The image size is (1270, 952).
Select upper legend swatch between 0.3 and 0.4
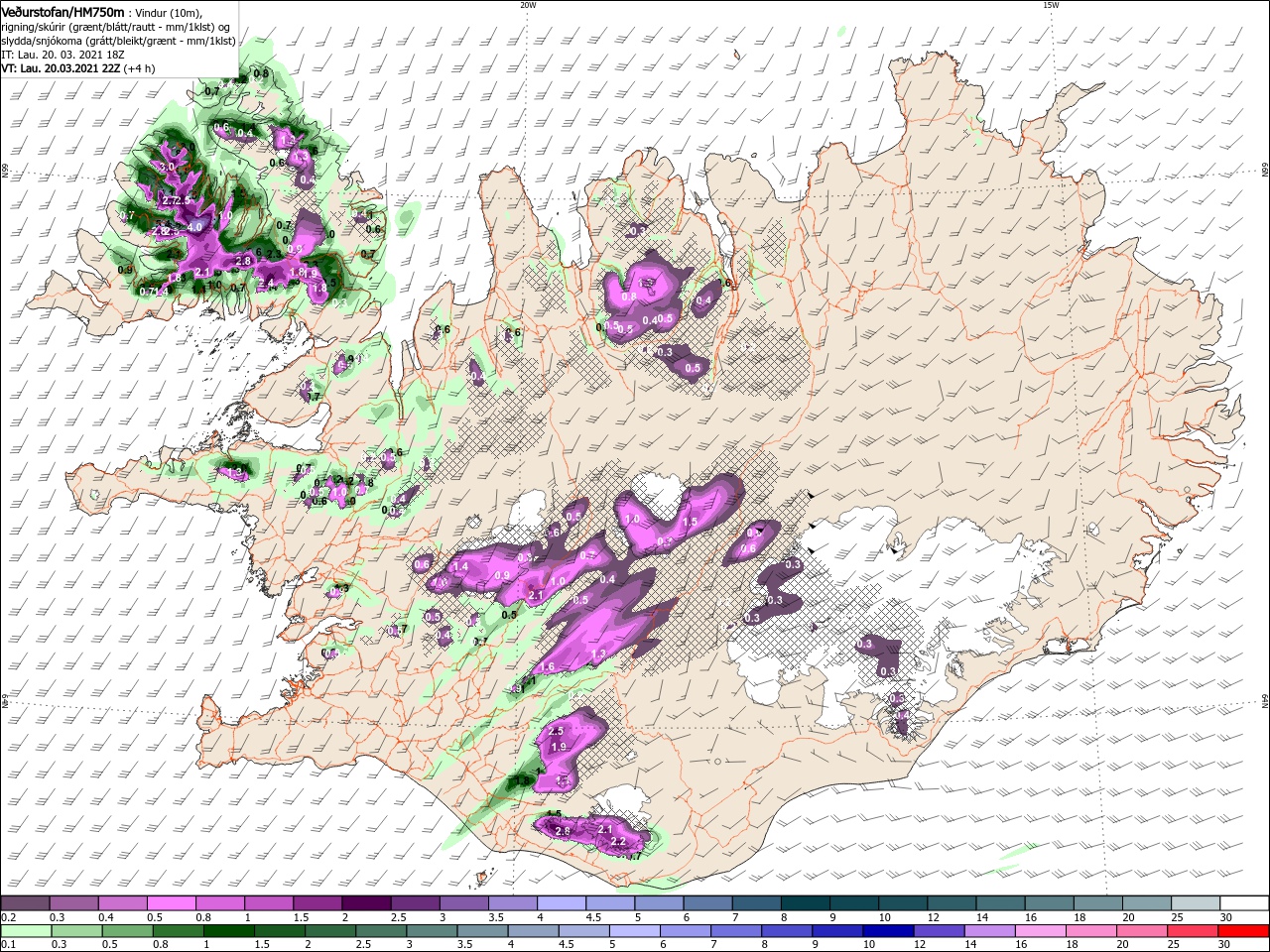coord(73,902)
